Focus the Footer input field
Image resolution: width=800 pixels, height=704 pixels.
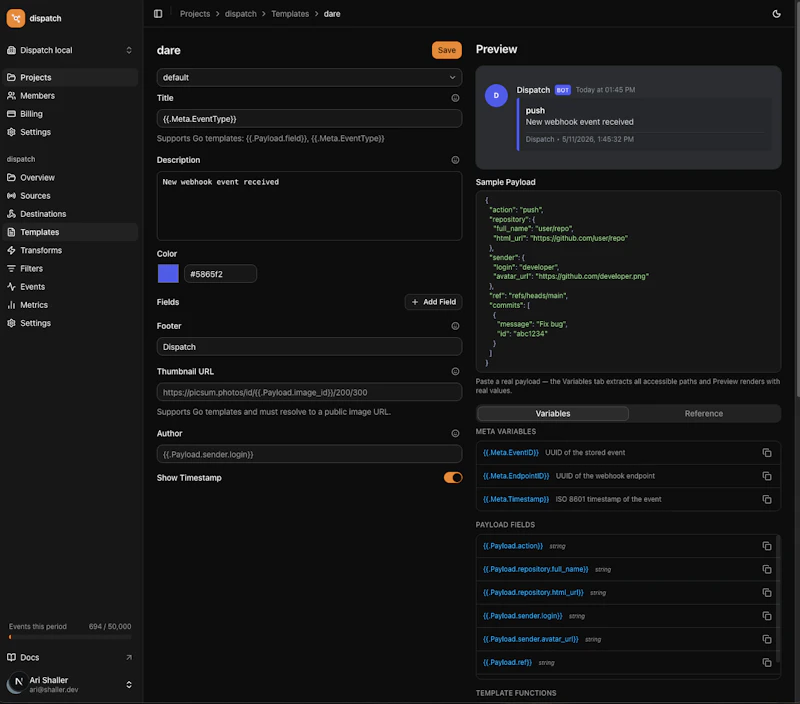click(309, 347)
